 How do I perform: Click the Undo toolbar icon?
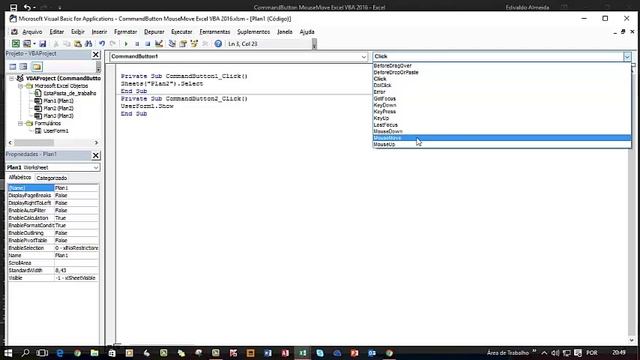102,44
